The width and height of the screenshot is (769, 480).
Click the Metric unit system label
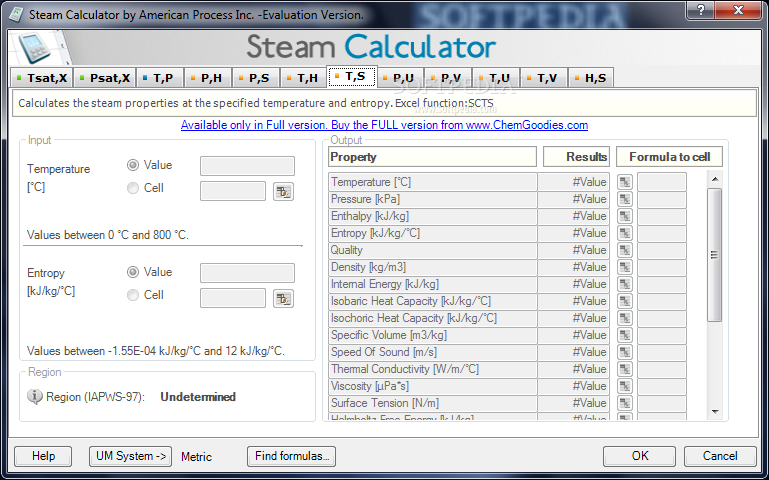click(196, 456)
